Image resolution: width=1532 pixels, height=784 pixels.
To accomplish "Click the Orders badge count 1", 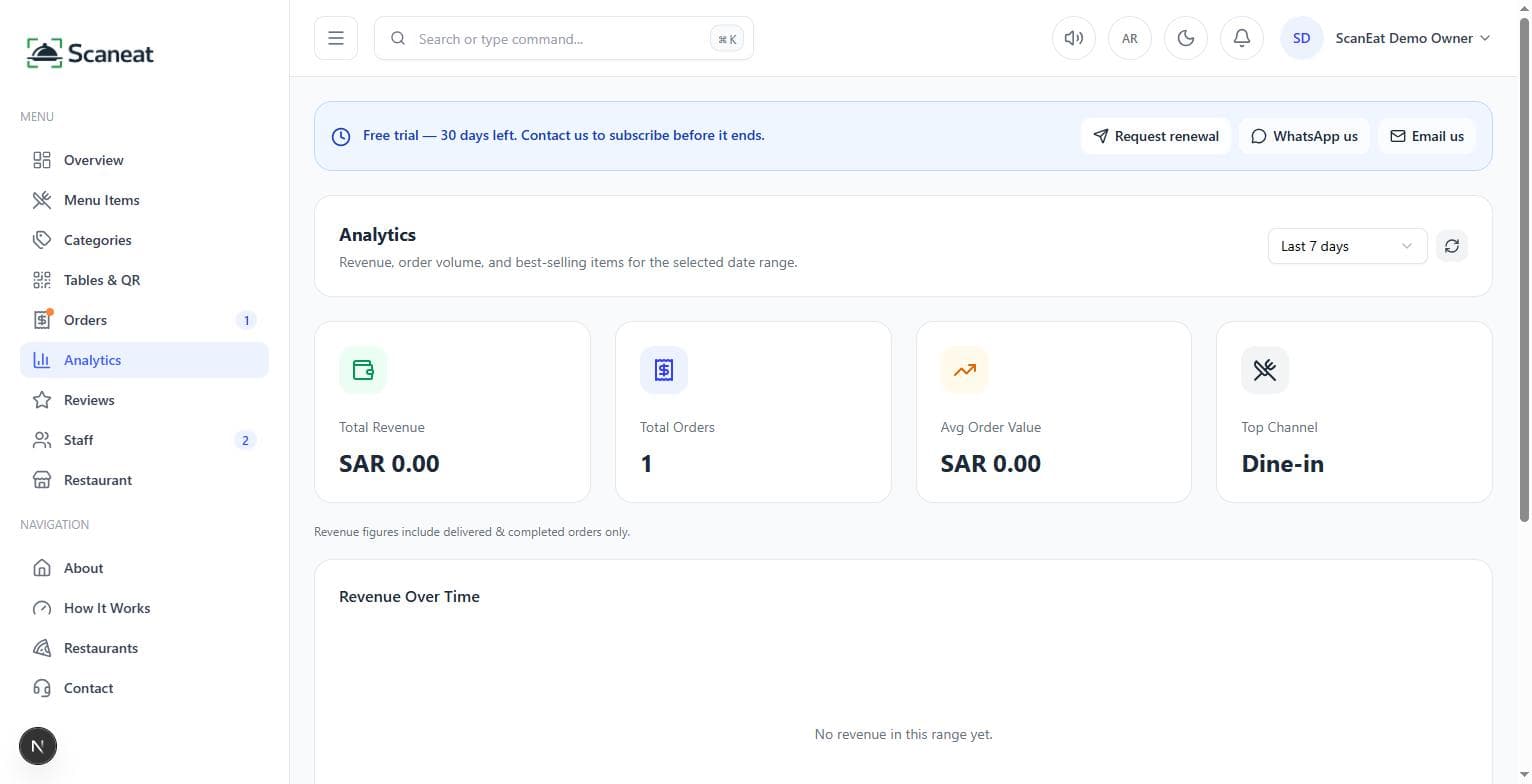I will coord(246,320).
